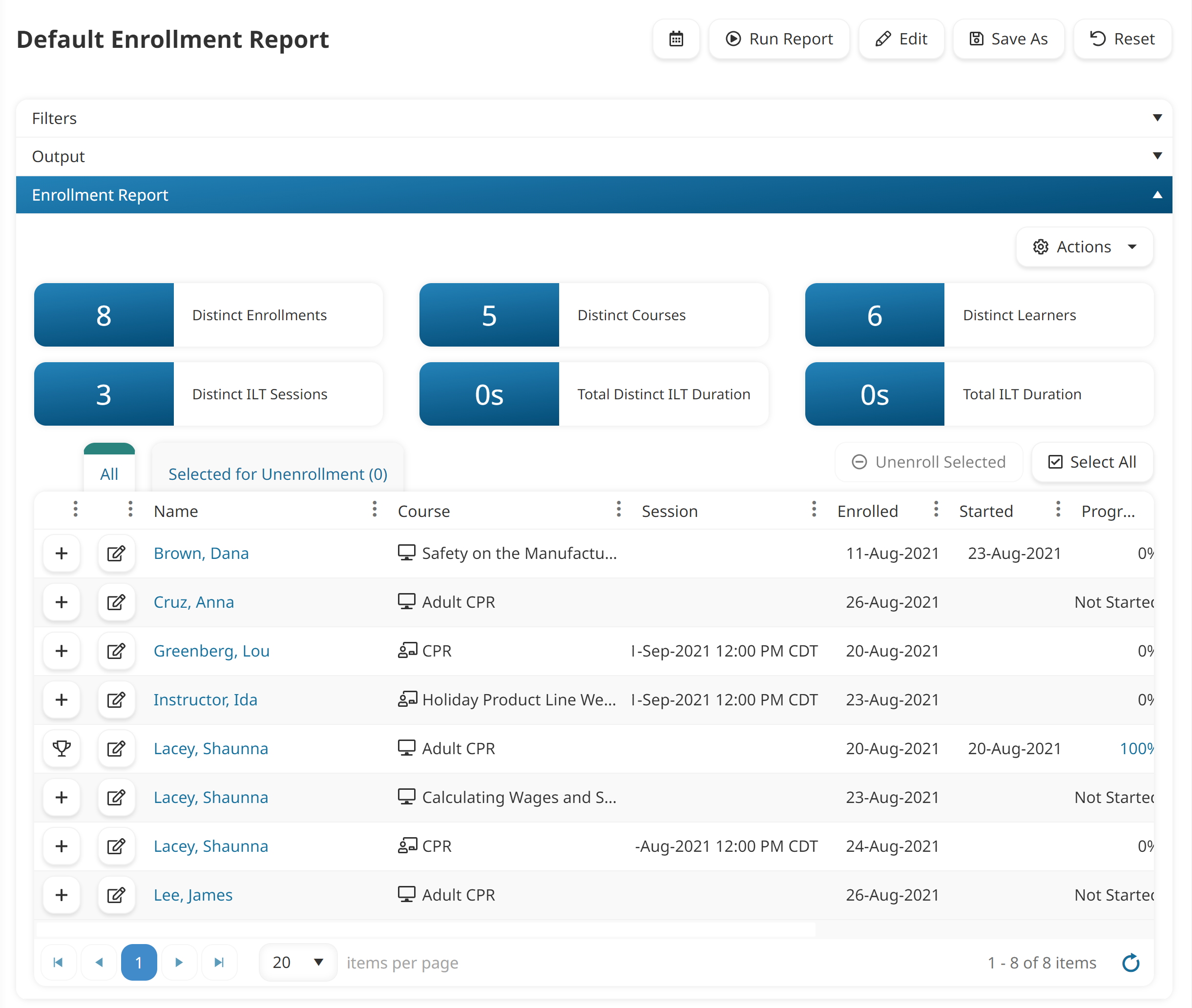Edit enrollment for Lee, James
The height and width of the screenshot is (1008, 1192).
(x=116, y=895)
